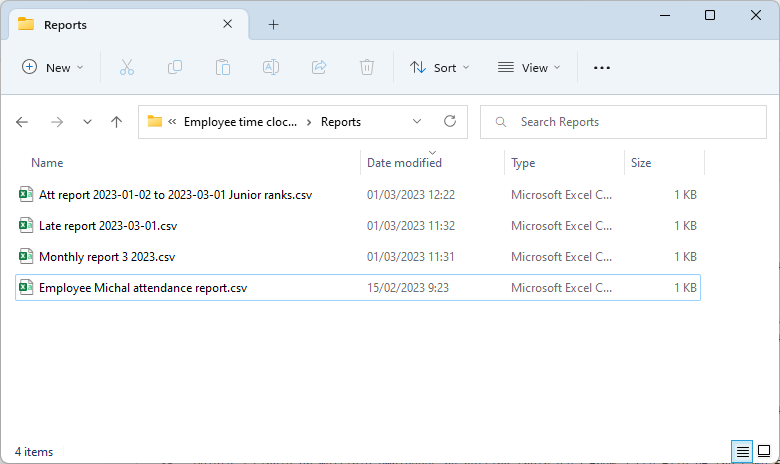Click date 01/03/2023 11:31

[x=411, y=257]
